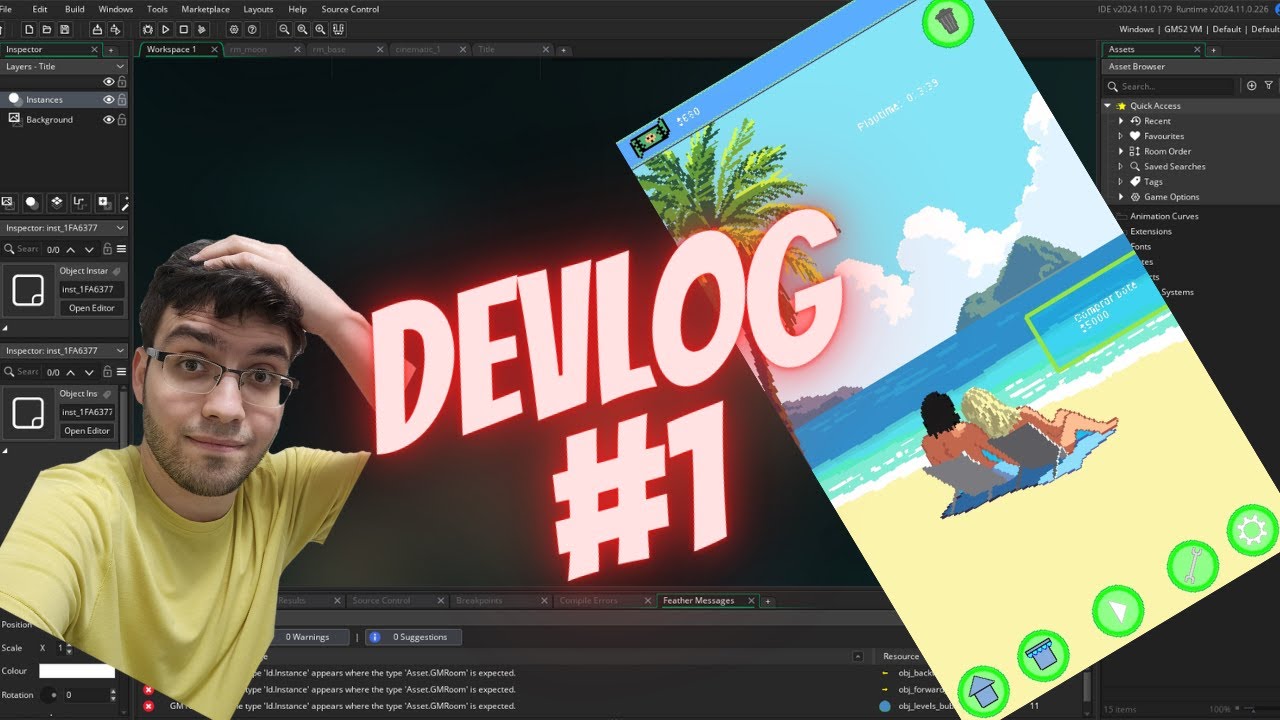Screen dimensions: 1280x720
Task: Click the Asset Browser filter funnel icon
Action: pyautogui.click(x=1269, y=86)
